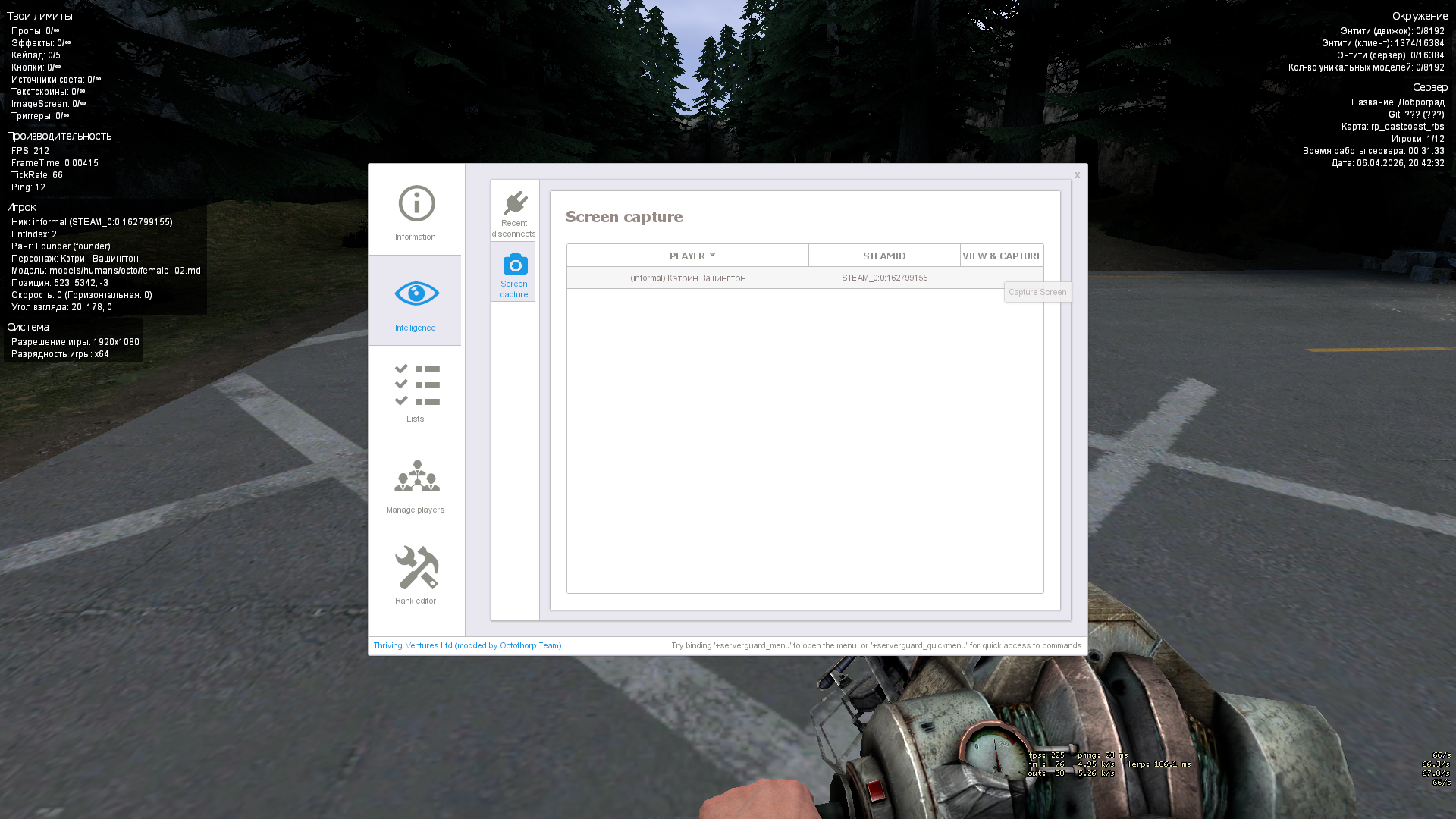Click the 'Ping: 12' readout

click(x=28, y=187)
